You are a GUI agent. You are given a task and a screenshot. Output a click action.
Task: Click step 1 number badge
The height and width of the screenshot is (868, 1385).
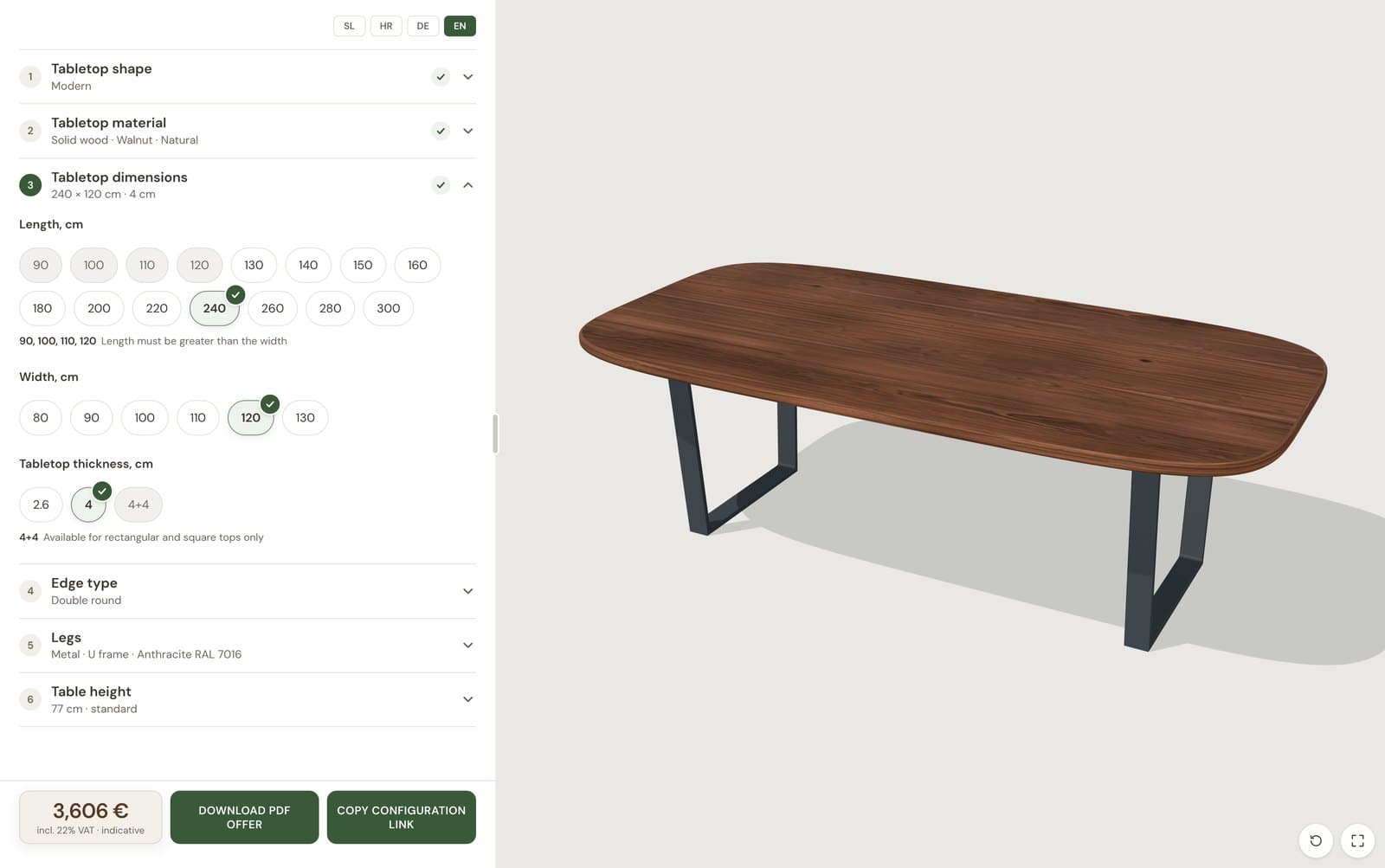30,77
